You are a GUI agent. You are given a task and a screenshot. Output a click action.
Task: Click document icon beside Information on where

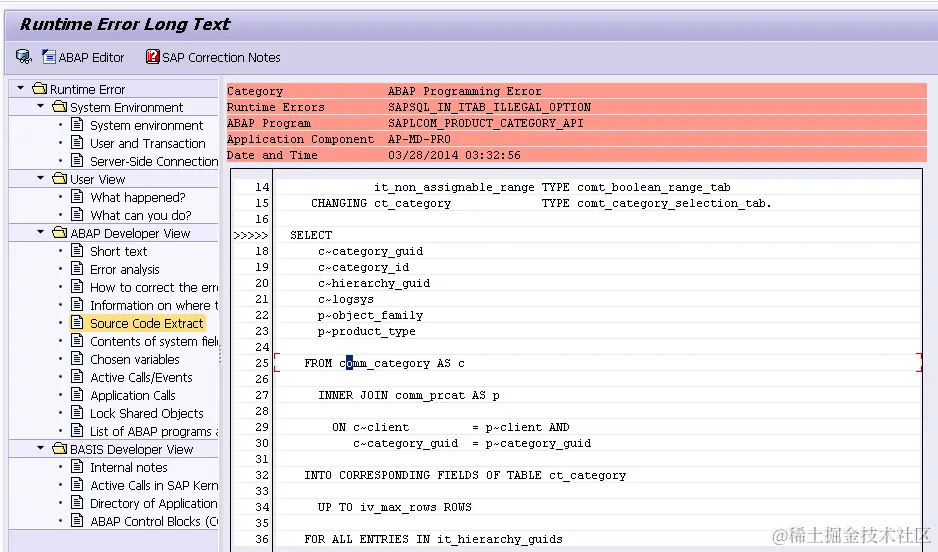pyautogui.click(x=77, y=304)
